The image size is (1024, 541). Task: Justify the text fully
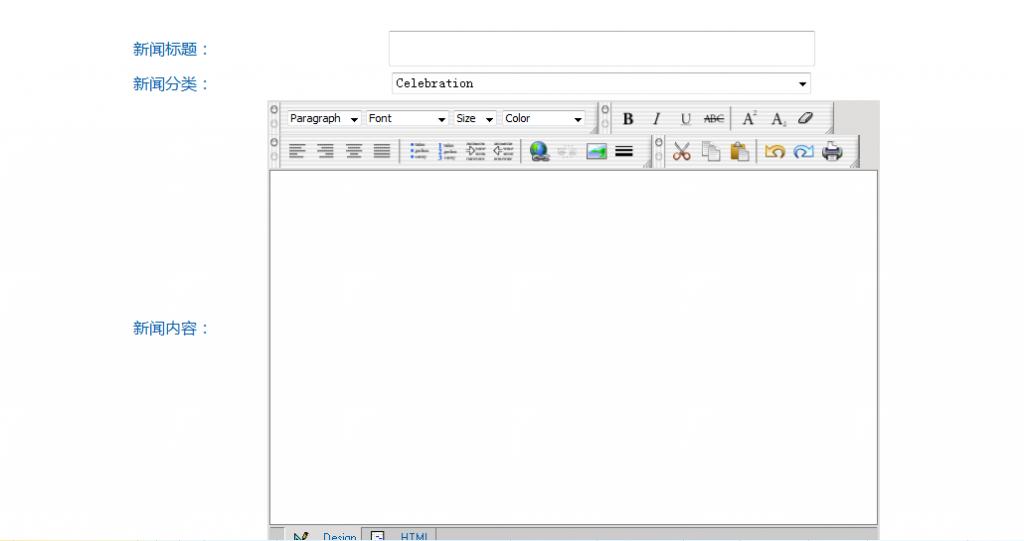[382, 152]
